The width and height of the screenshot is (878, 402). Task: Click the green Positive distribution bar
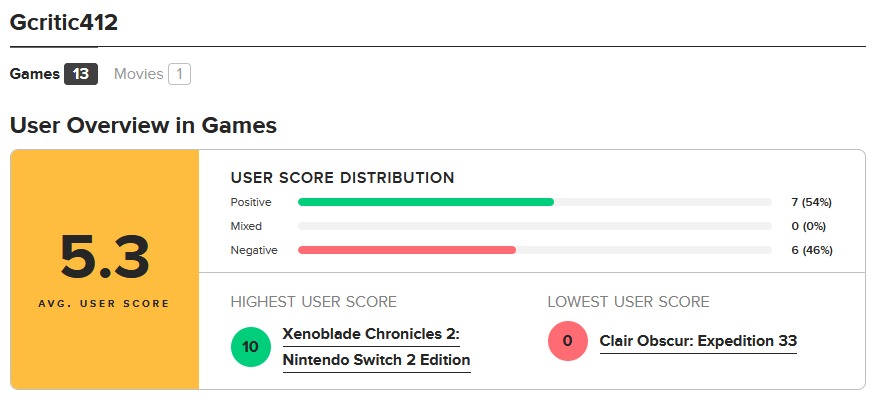pyautogui.click(x=426, y=202)
